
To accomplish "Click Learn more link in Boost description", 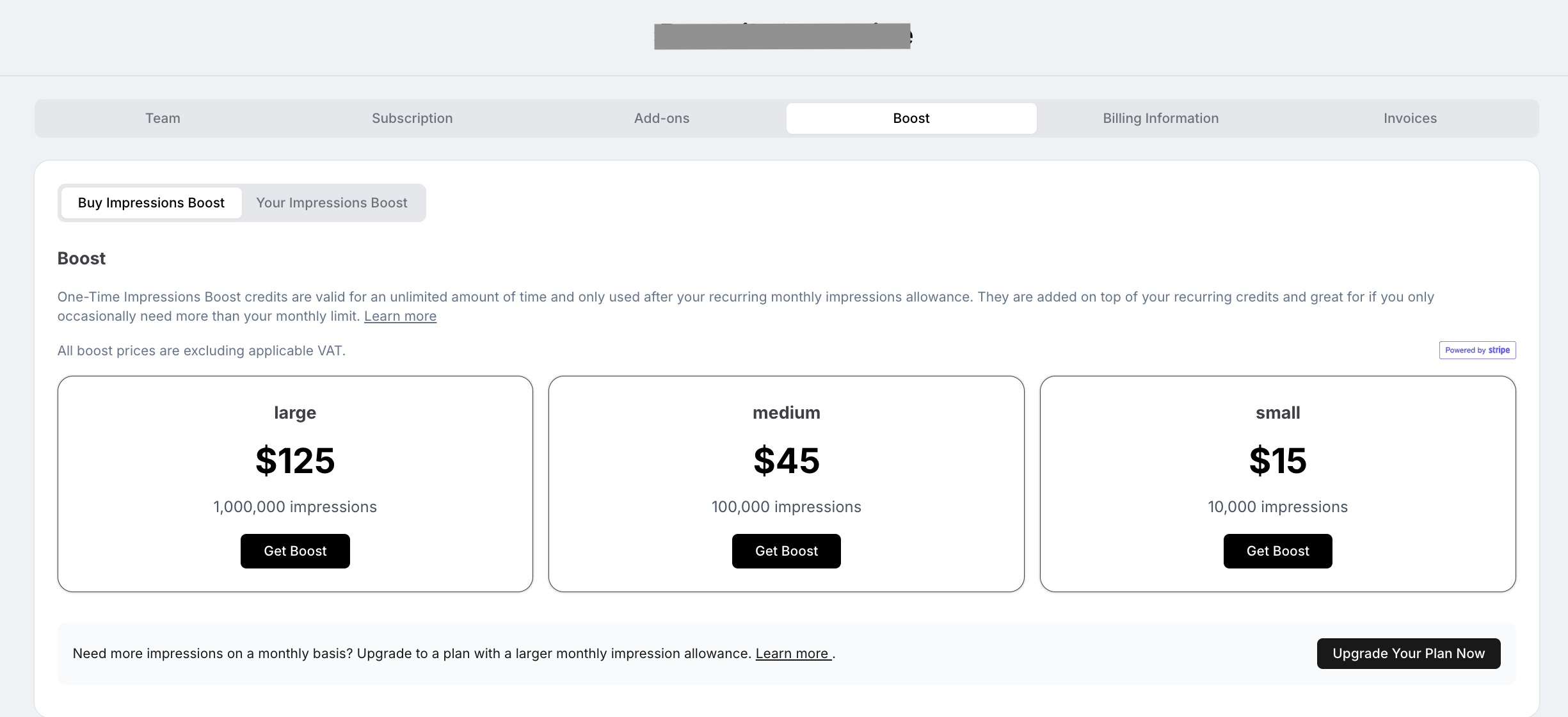I will tap(400, 316).
